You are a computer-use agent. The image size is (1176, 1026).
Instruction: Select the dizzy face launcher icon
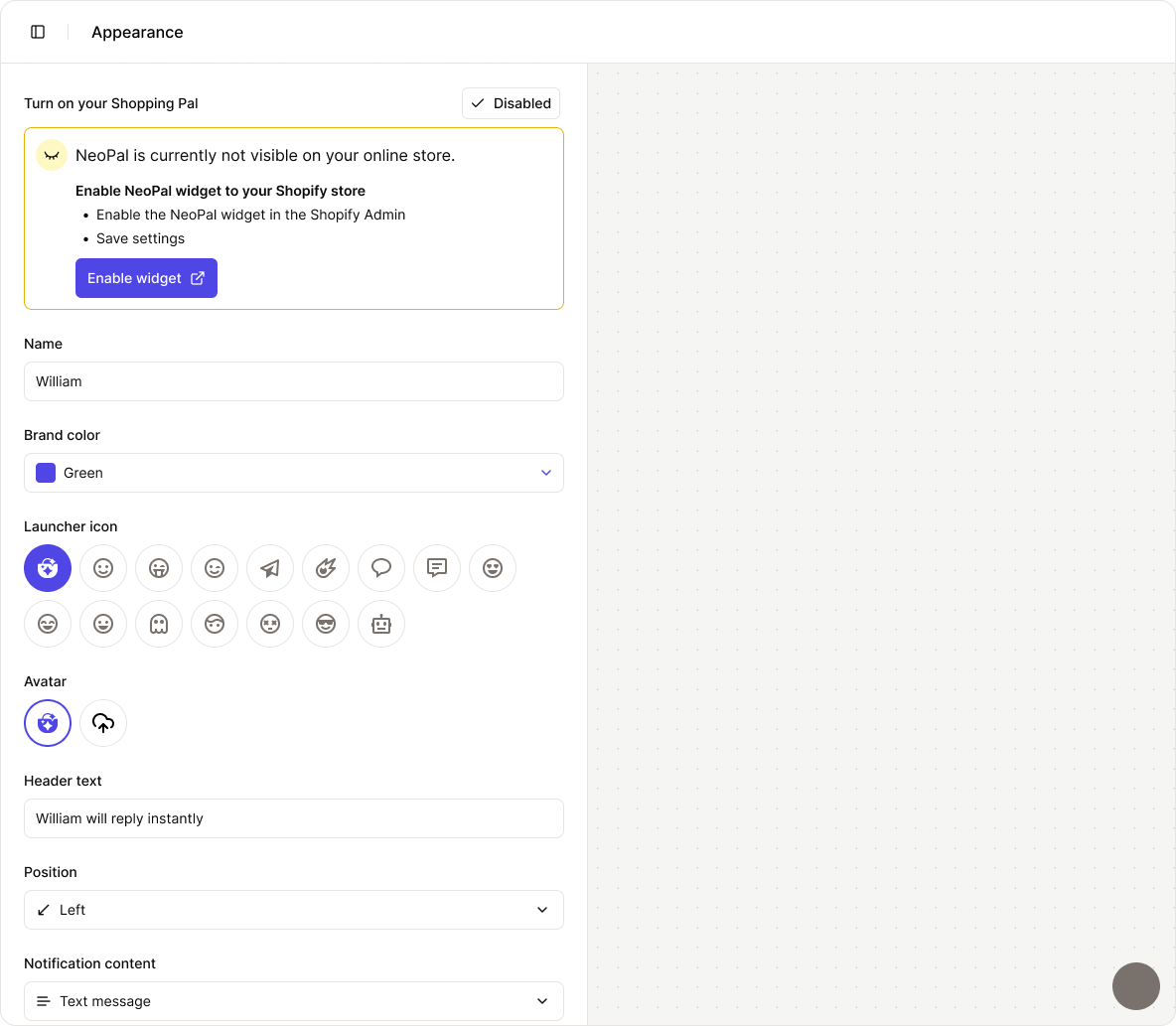[x=270, y=624]
